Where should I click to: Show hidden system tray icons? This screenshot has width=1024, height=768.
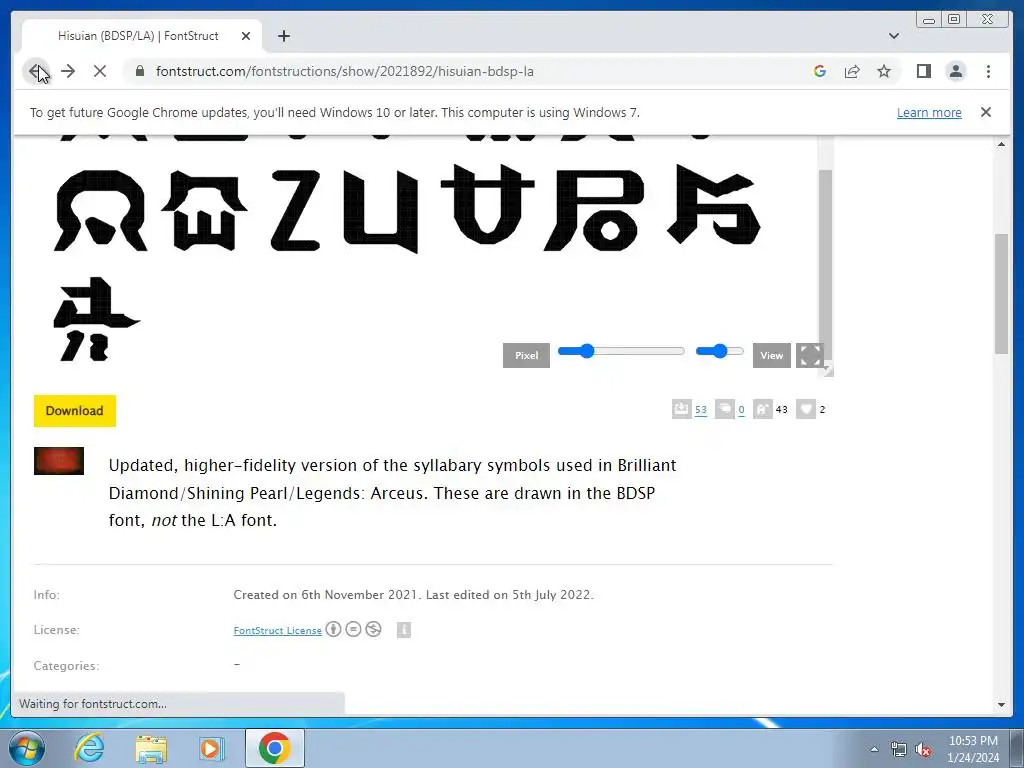(874, 749)
